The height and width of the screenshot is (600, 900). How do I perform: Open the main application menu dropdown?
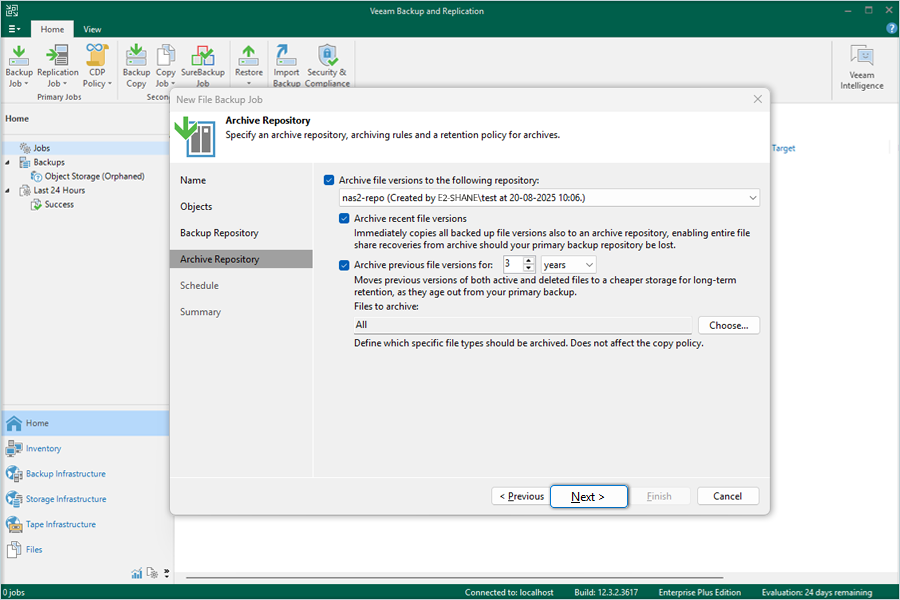tap(14, 29)
